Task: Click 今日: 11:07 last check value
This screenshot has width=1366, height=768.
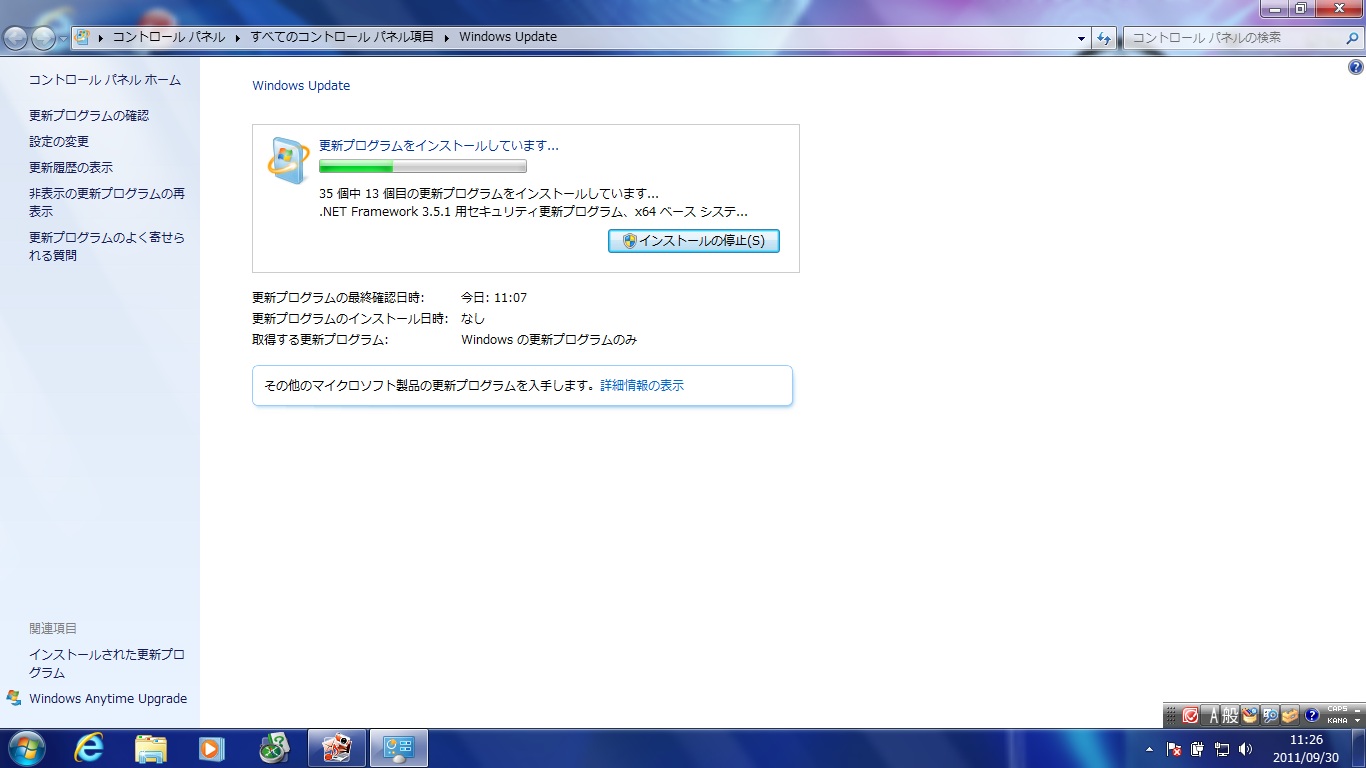Action: tap(494, 298)
